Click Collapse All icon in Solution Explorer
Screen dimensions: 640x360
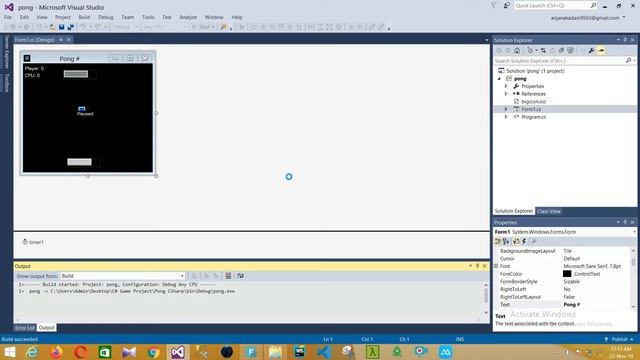[x=561, y=51]
